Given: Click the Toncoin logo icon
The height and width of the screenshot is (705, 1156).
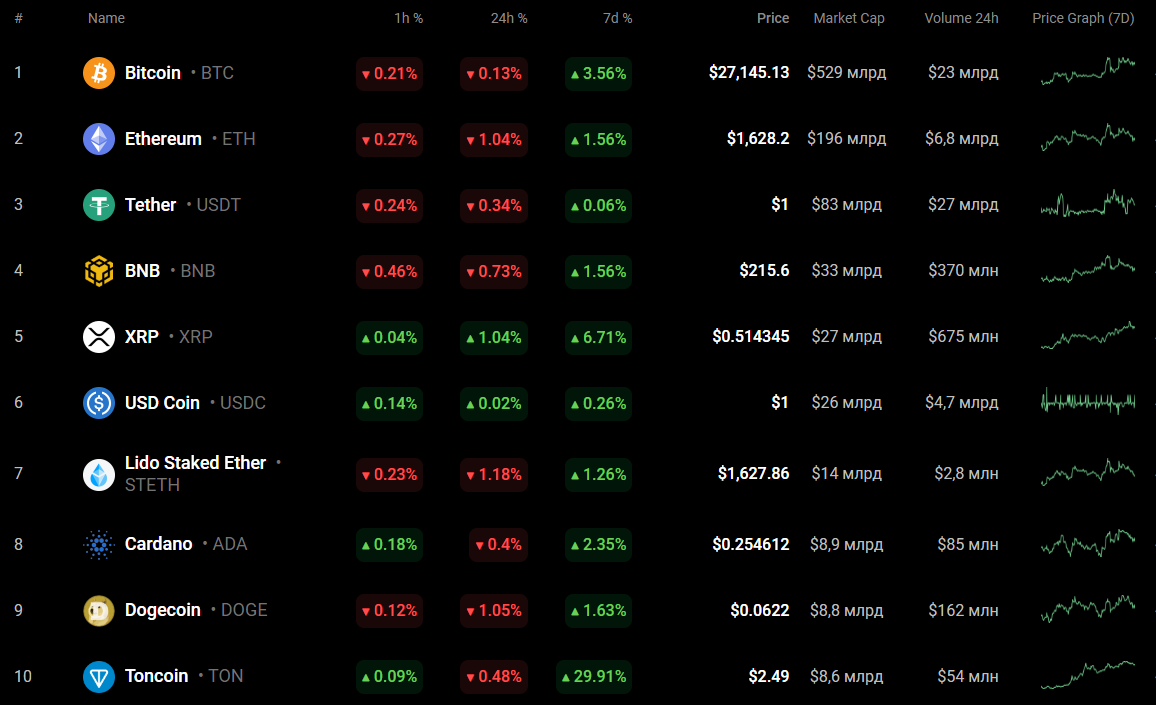Looking at the screenshot, I should point(99,676).
